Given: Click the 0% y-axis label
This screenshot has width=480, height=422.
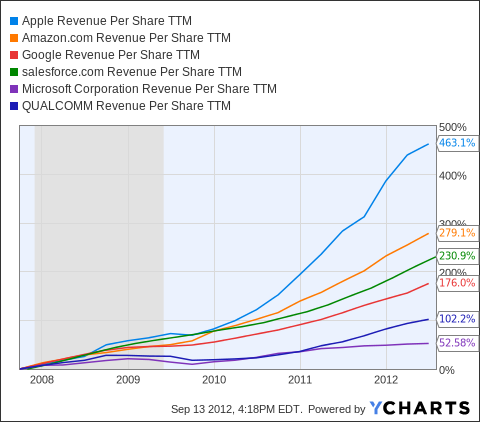Looking at the screenshot, I should [447, 370].
